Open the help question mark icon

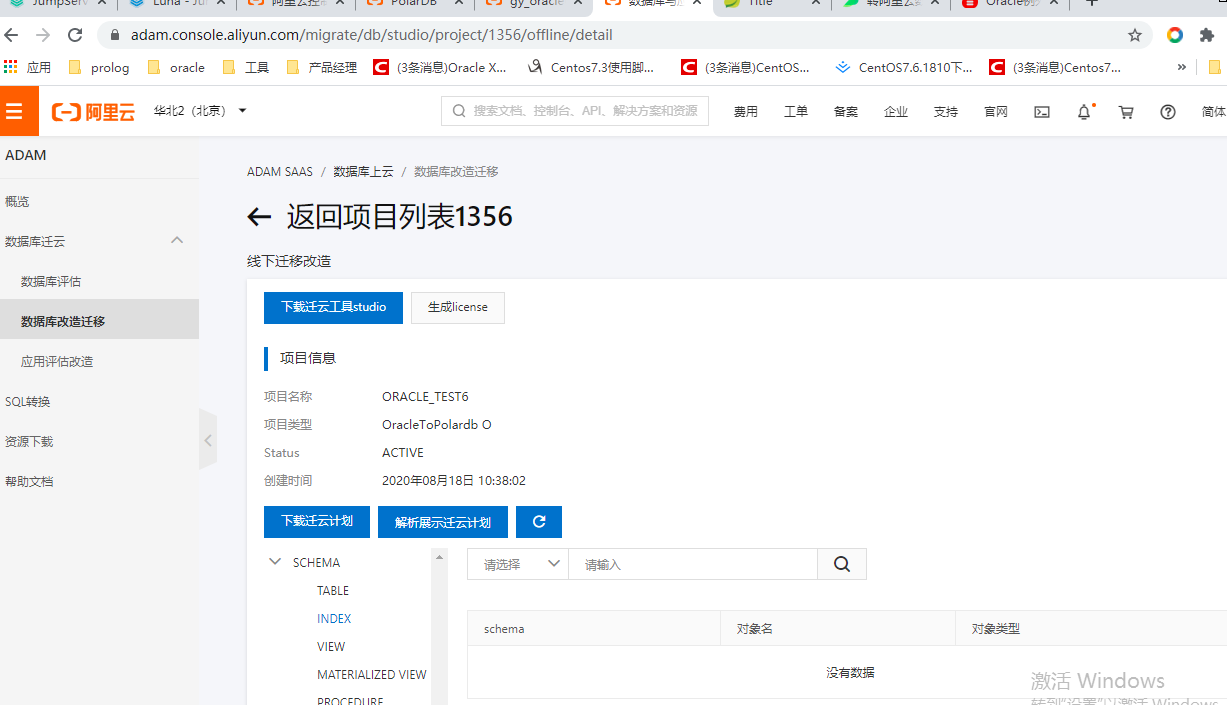1168,112
